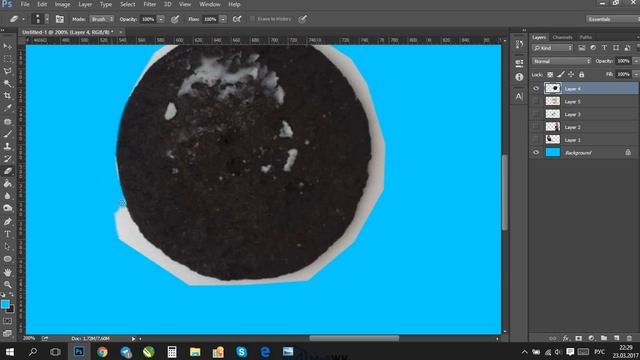Viewport: 640px width, 360px height.
Task: Select the Zoom tool
Action: 7,284
